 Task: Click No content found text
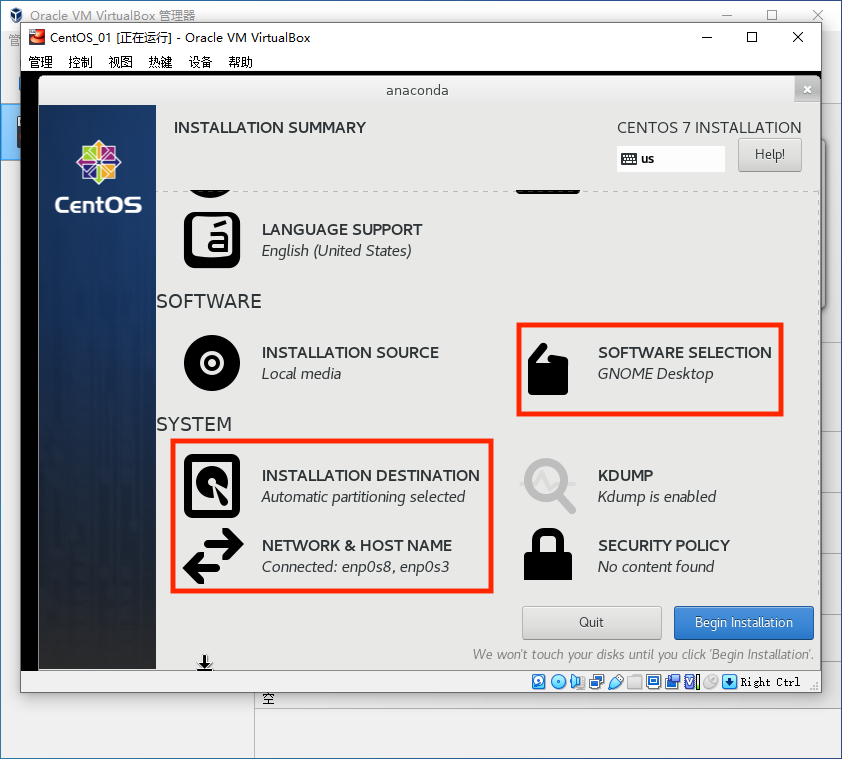[656, 567]
